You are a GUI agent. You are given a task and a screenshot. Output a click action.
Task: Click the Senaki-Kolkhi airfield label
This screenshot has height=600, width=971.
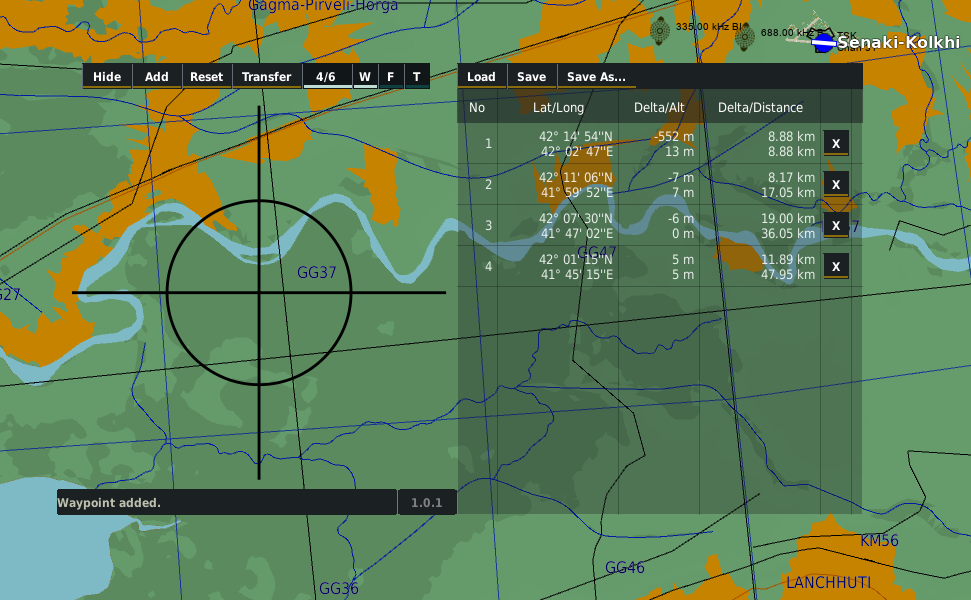[x=899, y=42]
